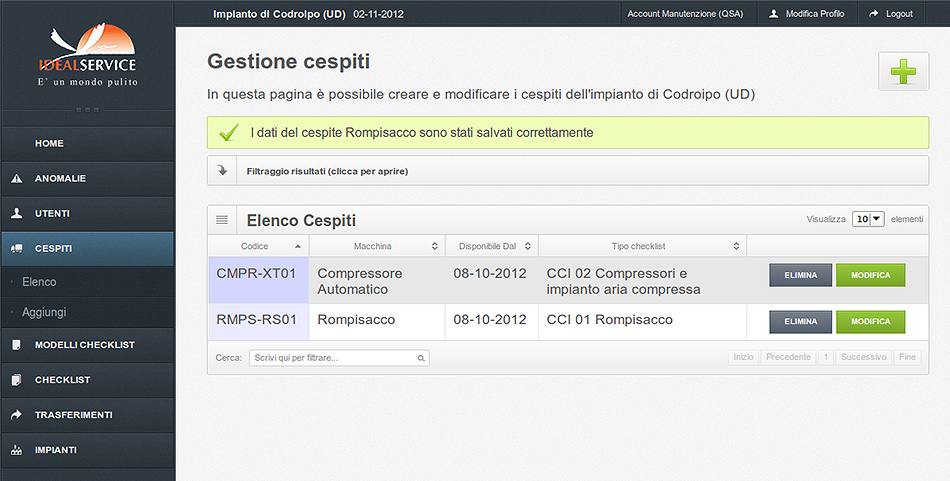950x481 pixels.
Task: Open the Visualizza 10 elementi dropdown
Action: (x=868, y=219)
